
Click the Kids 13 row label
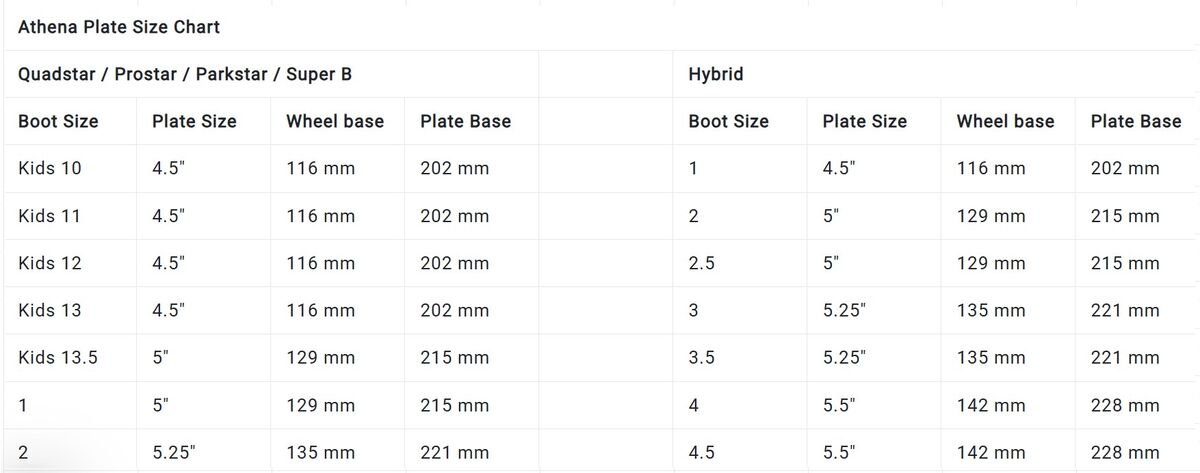[x=50, y=310]
